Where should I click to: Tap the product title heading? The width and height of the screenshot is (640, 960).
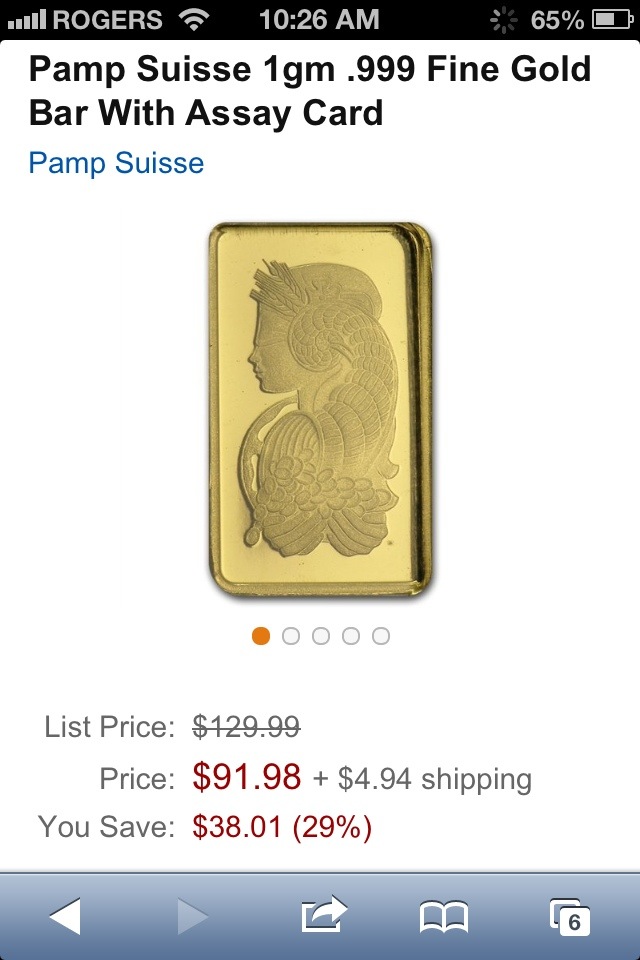pyautogui.click(x=309, y=91)
